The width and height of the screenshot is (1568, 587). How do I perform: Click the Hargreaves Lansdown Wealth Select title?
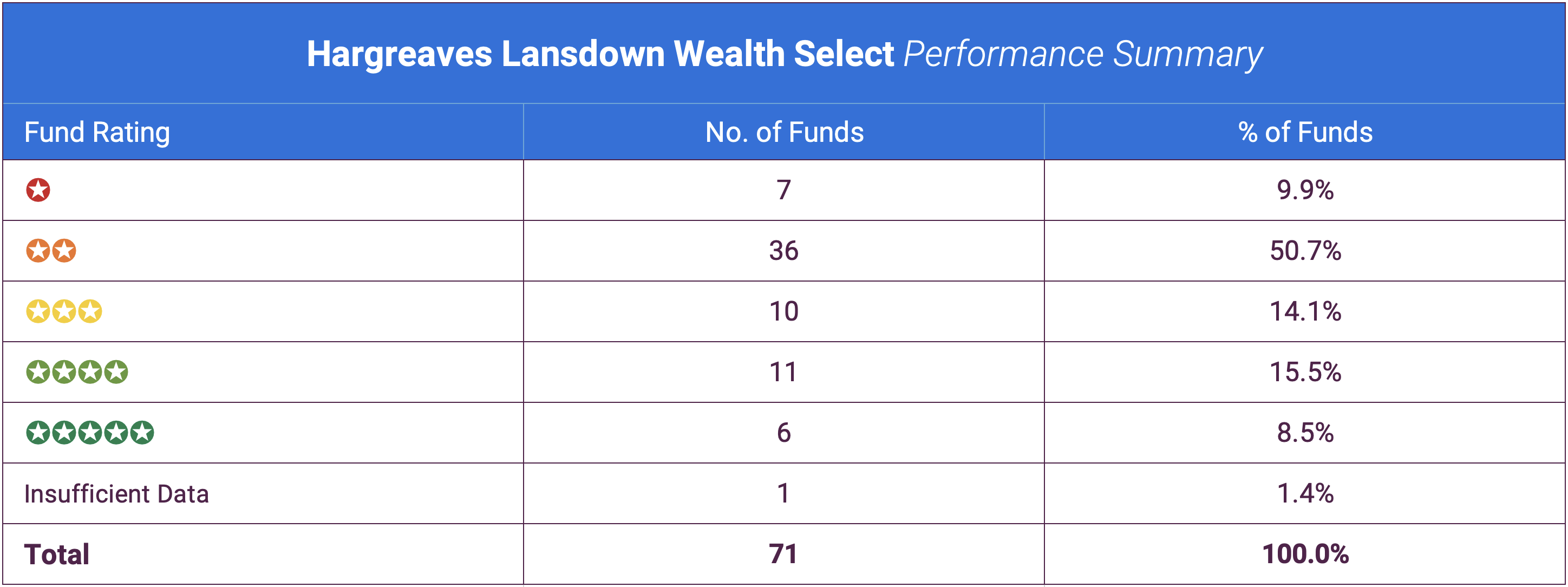coord(600,54)
